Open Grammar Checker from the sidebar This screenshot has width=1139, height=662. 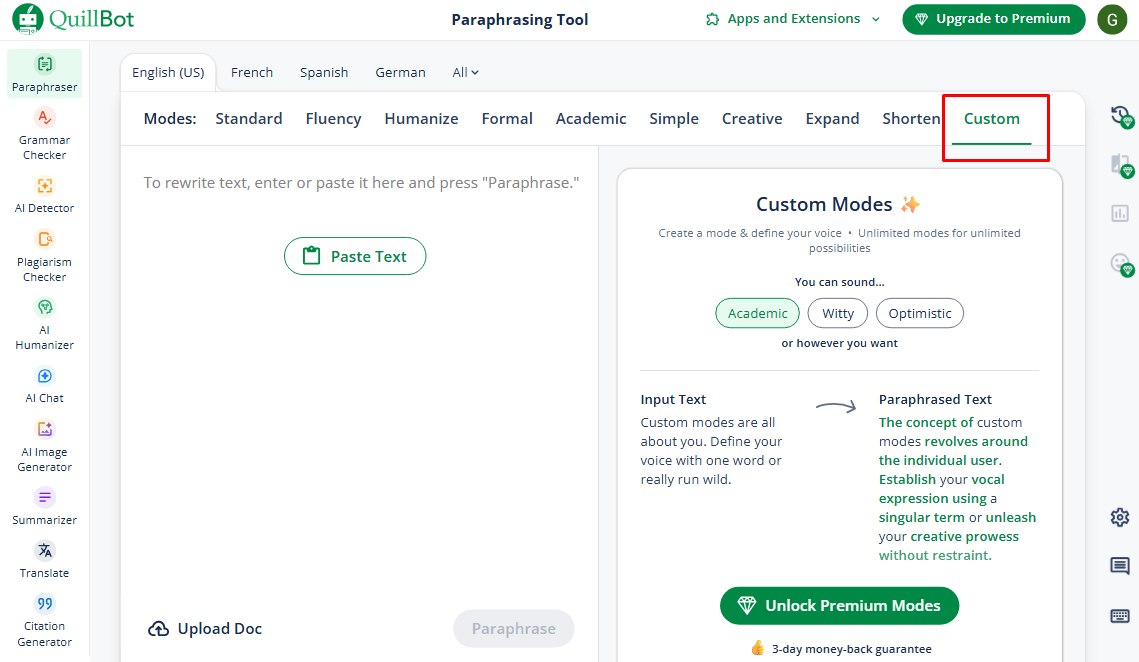coord(44,134)
